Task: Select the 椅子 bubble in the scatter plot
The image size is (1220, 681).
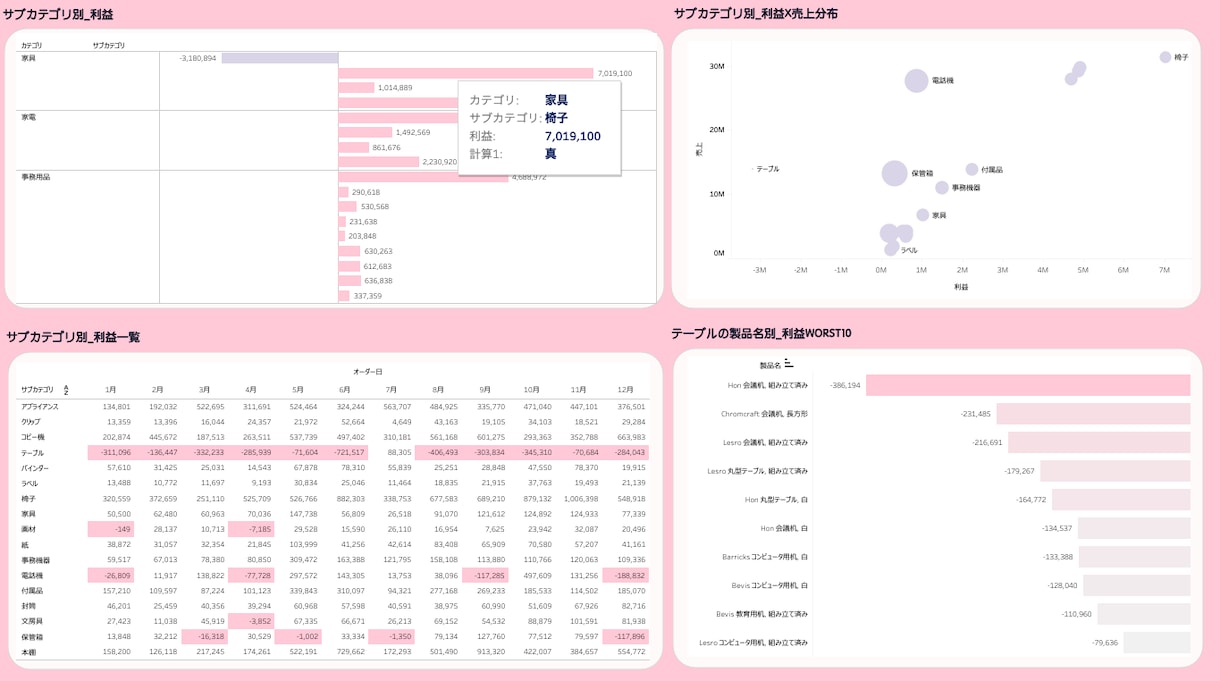Action: 1165,57
